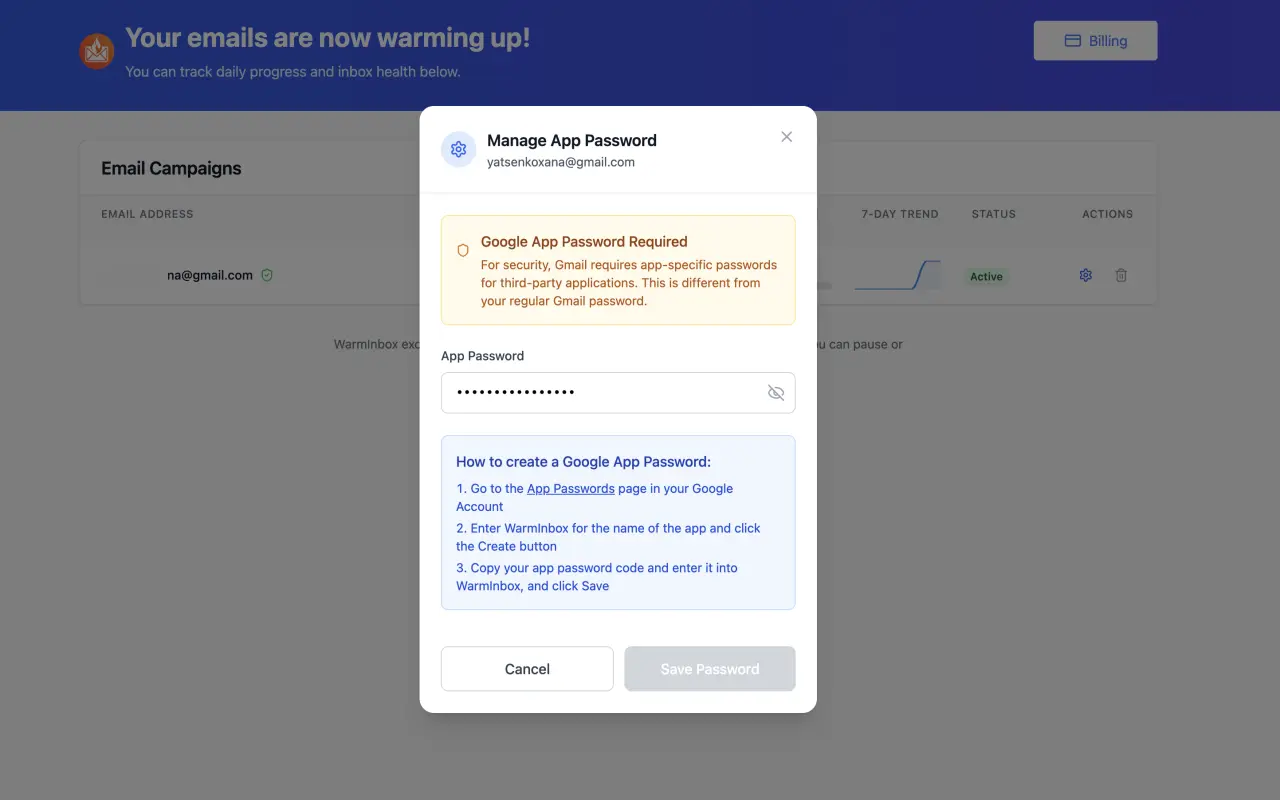Click the Save Password button

point(710,669)
